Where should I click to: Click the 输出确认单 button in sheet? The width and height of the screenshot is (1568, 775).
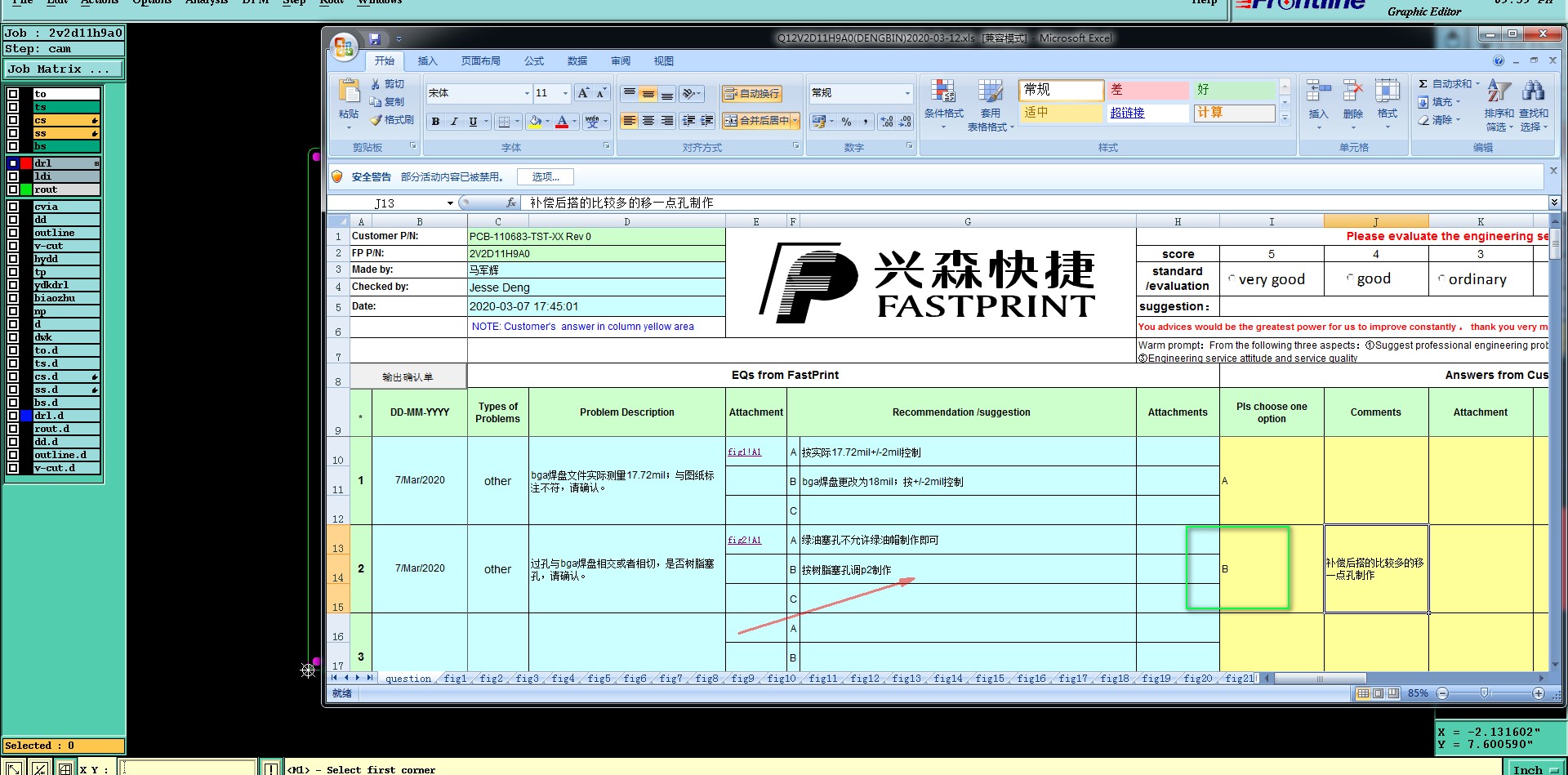408,376
